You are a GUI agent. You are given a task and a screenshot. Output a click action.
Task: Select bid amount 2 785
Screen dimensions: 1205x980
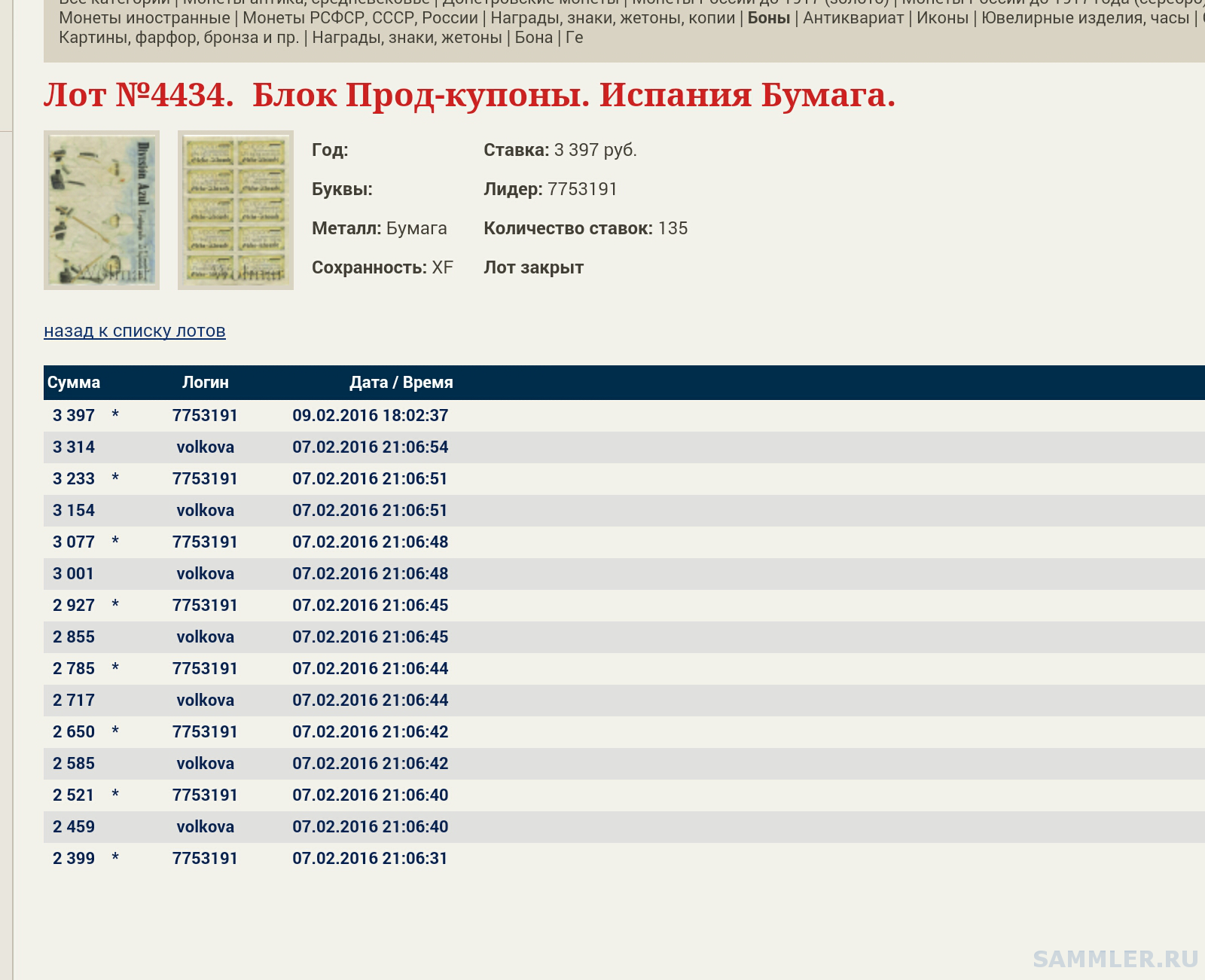pyautogui.click(x=74, y=668)
